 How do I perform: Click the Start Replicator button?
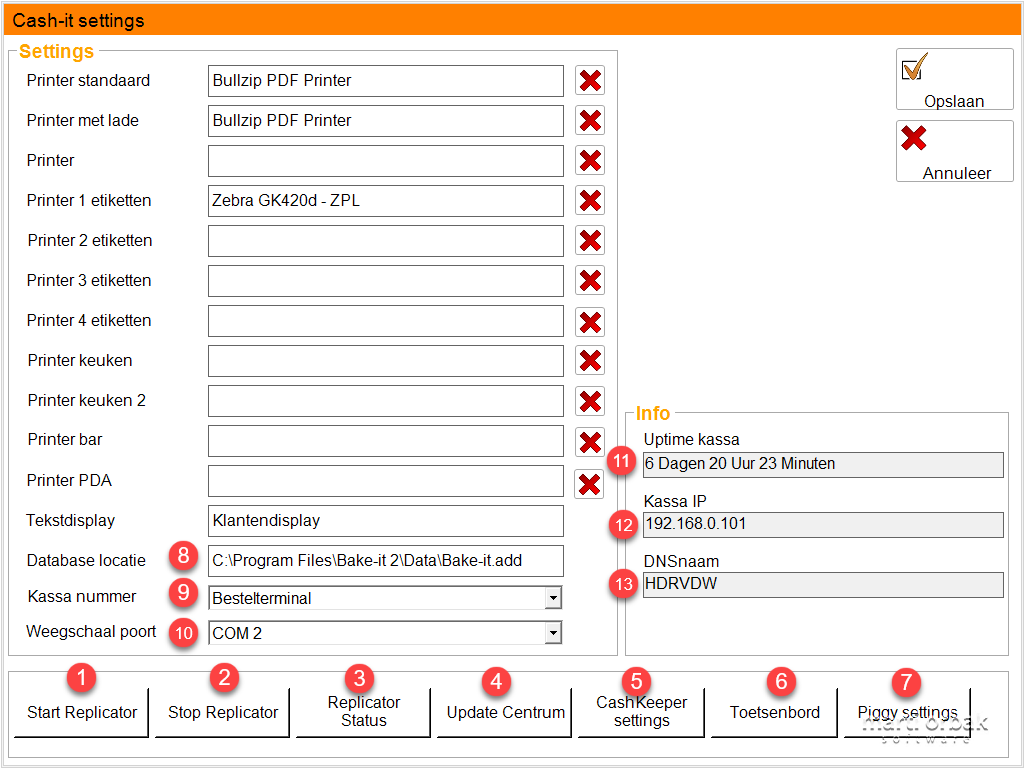[x=82, y=712]
